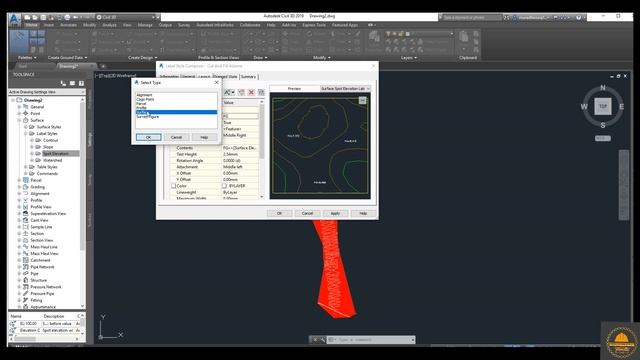
Task: Expand the Parcel tree node
Action: point(19,180)
